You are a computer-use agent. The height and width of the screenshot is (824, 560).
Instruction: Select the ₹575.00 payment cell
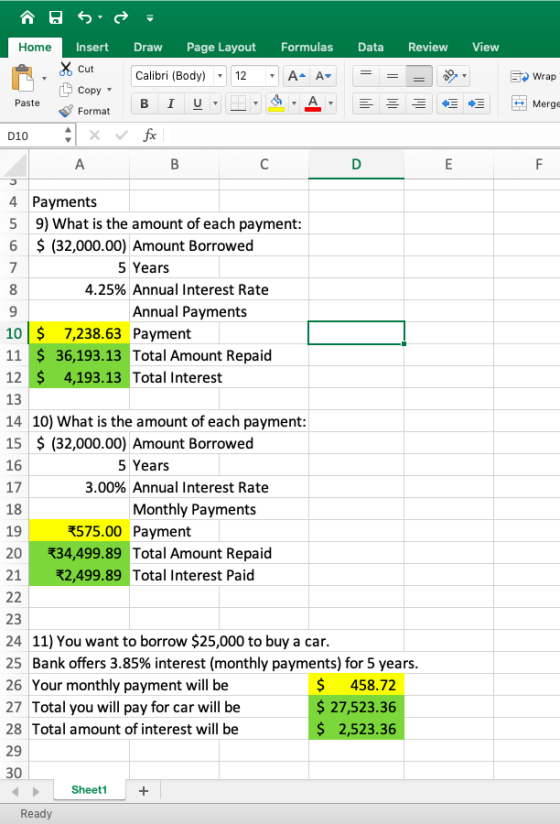point(79,531)
